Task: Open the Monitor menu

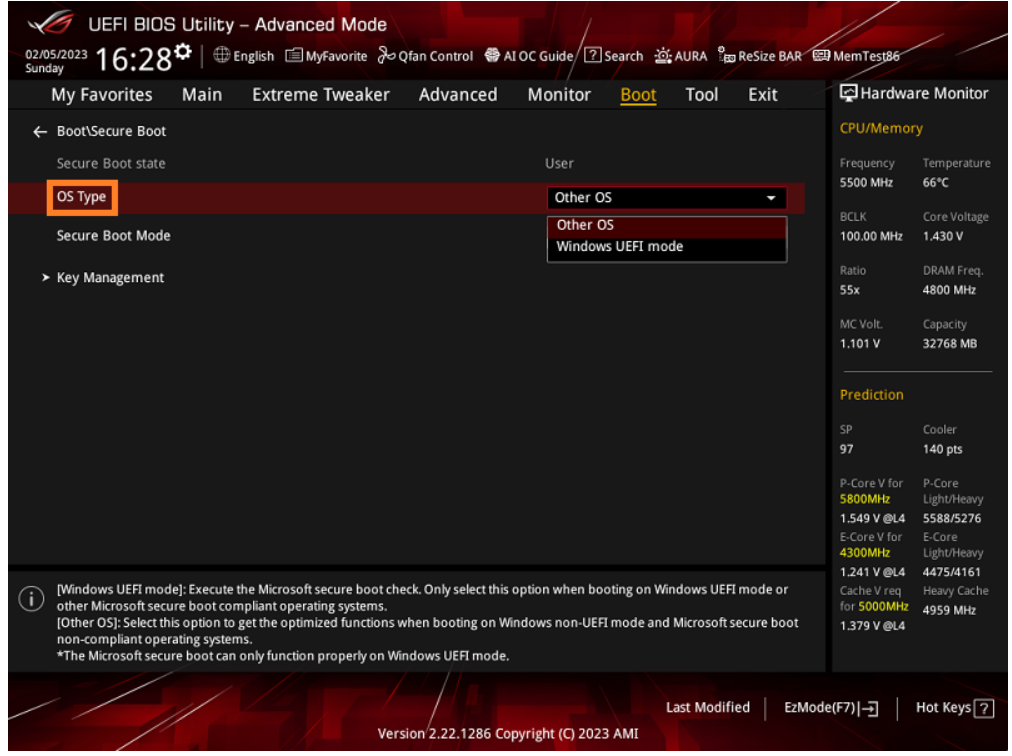Action: [558, 94]
